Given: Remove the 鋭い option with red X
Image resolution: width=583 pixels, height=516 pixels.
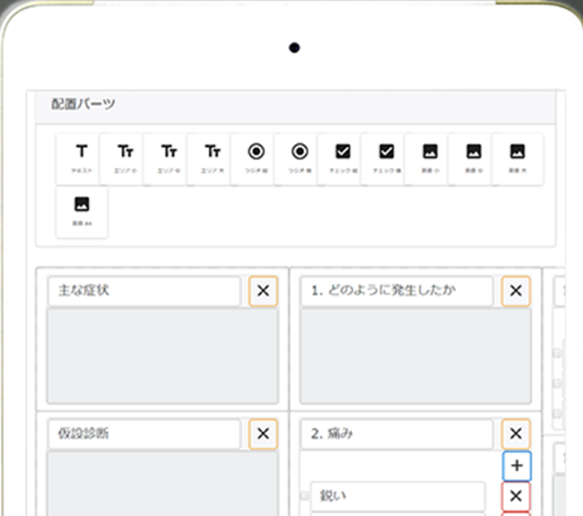Looking at the screenshot, I should click(x=516, y=496).
